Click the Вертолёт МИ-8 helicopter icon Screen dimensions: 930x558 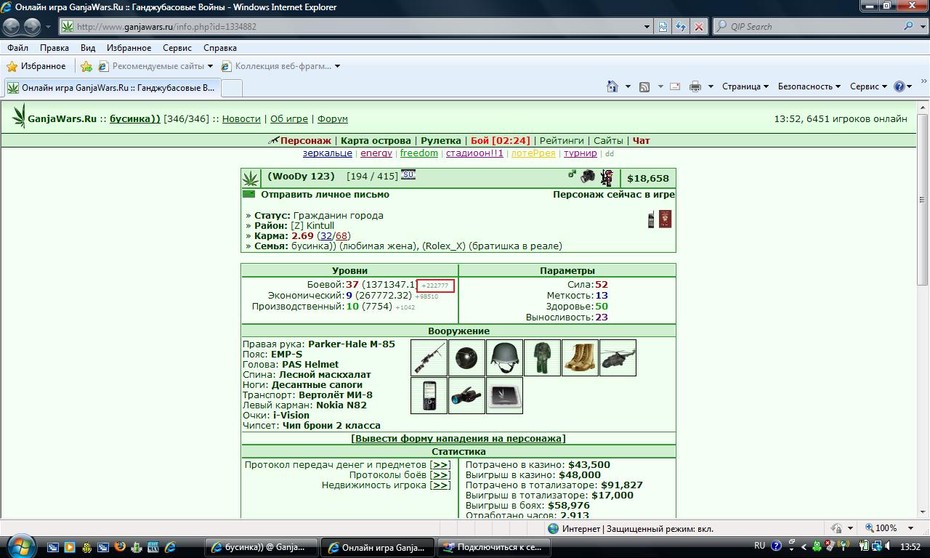coord(618,358)
